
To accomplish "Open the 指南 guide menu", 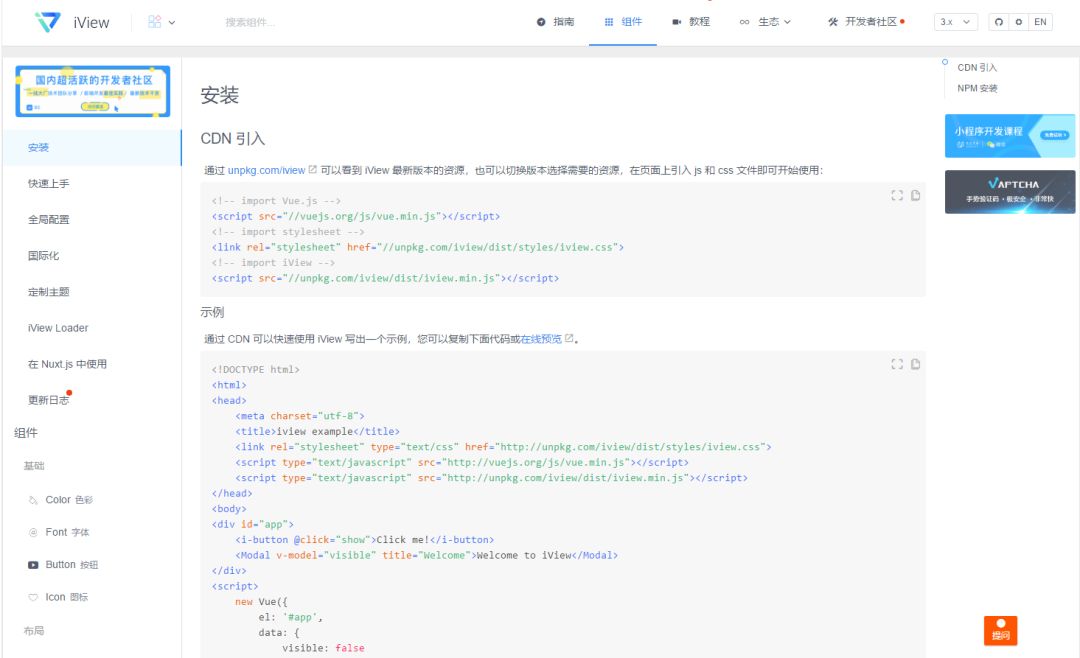I will click(555, 22).
